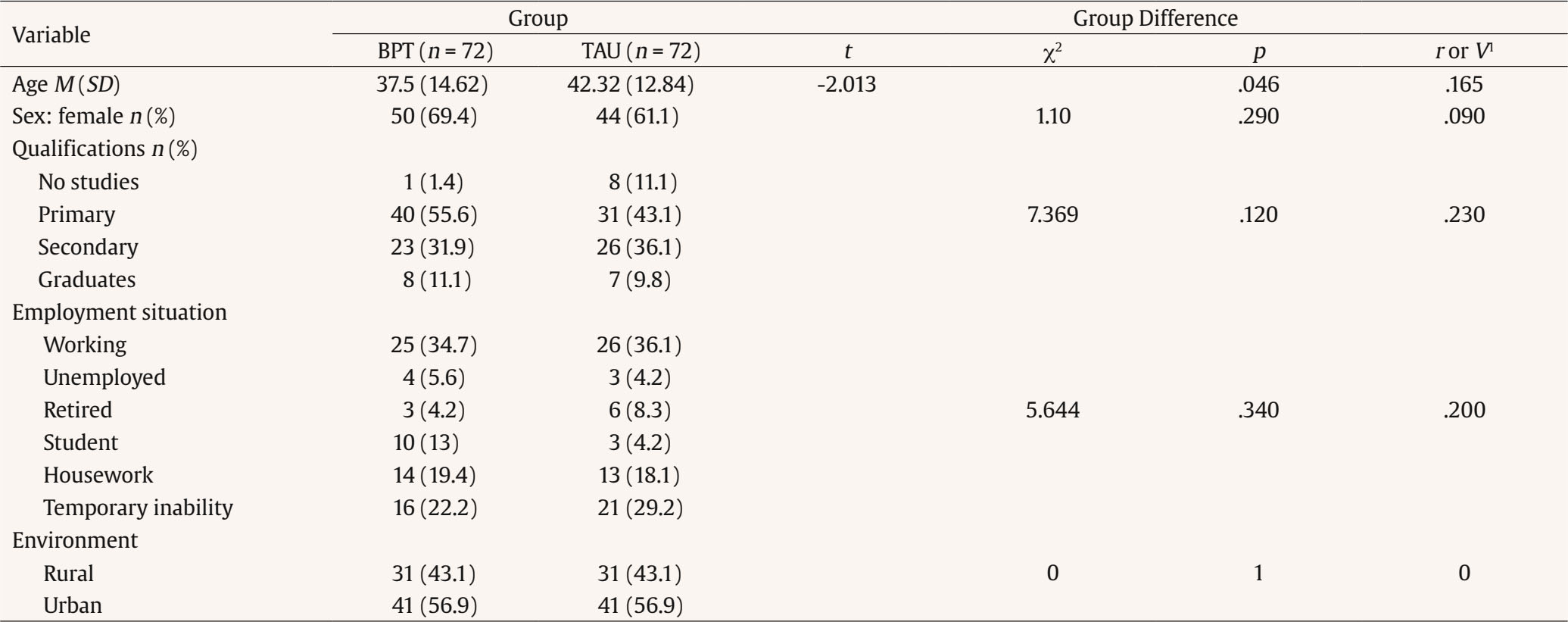Screen dimensions: 1568x622
Task: Click the "Variable" column header
Action: point(51,35)
